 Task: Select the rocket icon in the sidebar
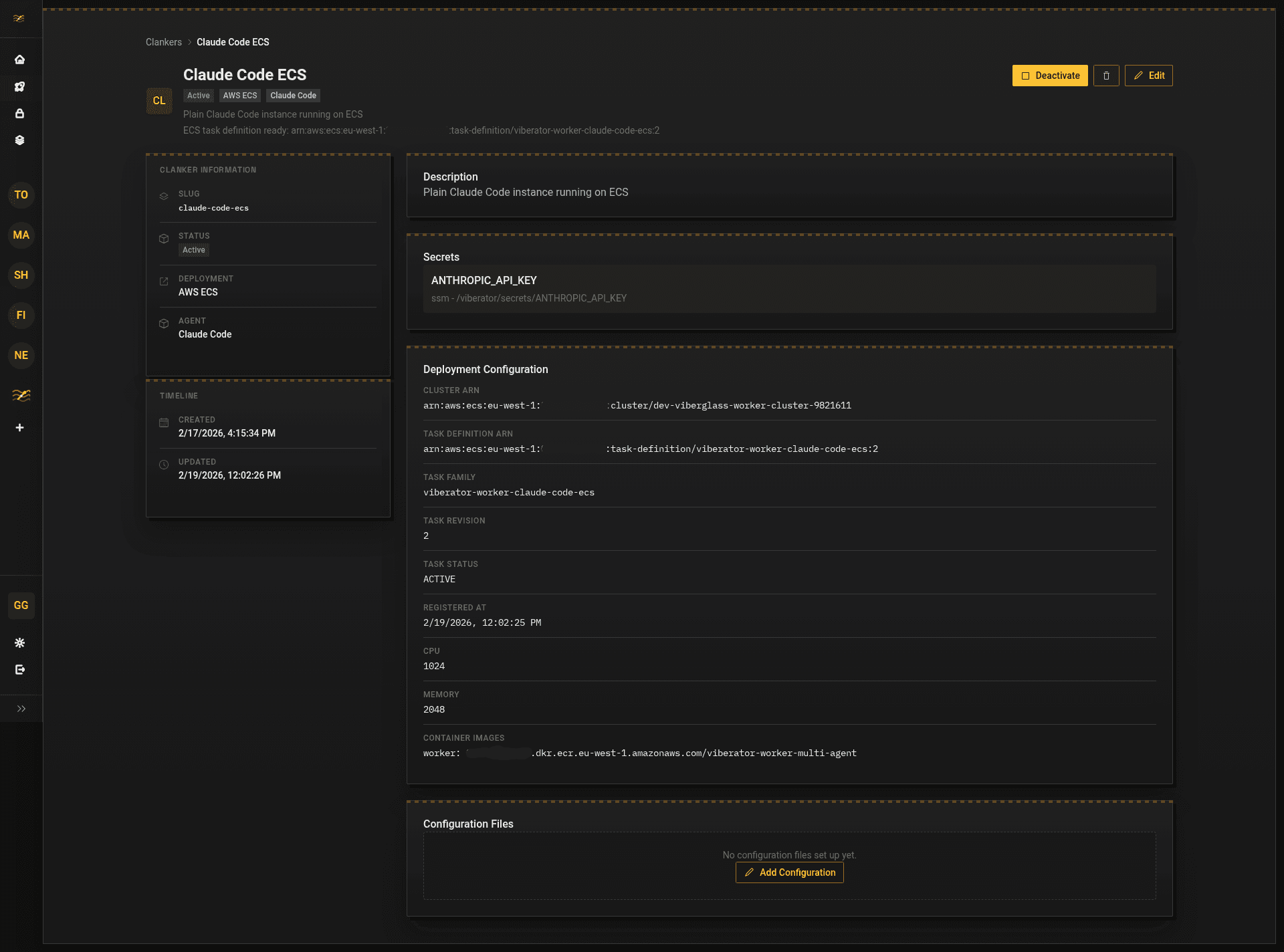(x=20, y=86)
